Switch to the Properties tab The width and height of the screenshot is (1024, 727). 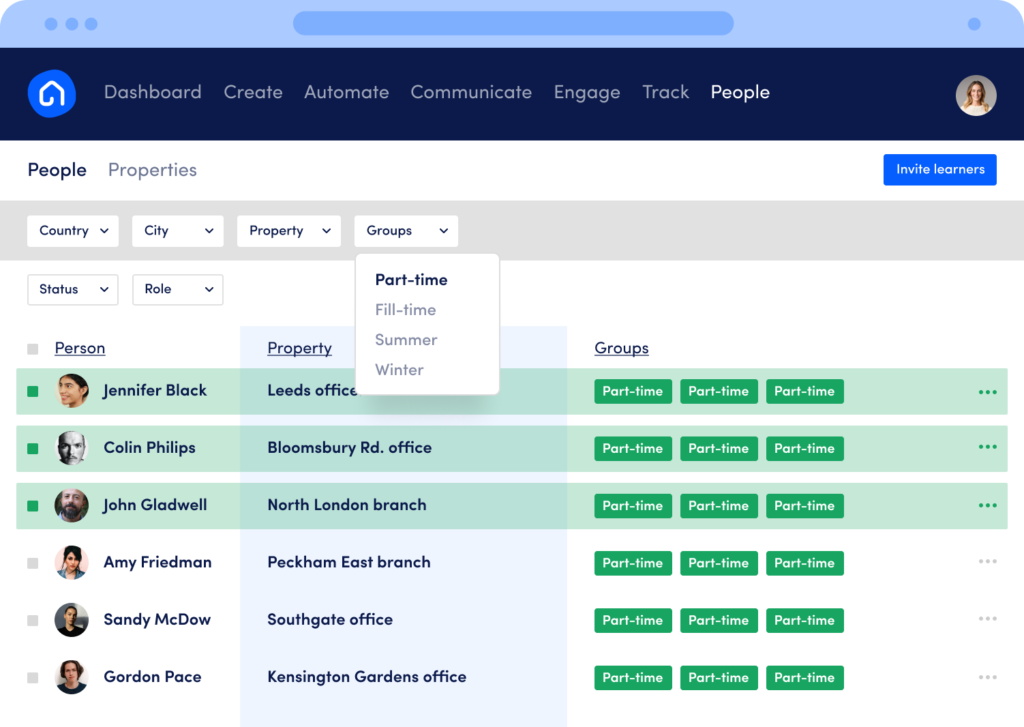click(x=152, y=170)
